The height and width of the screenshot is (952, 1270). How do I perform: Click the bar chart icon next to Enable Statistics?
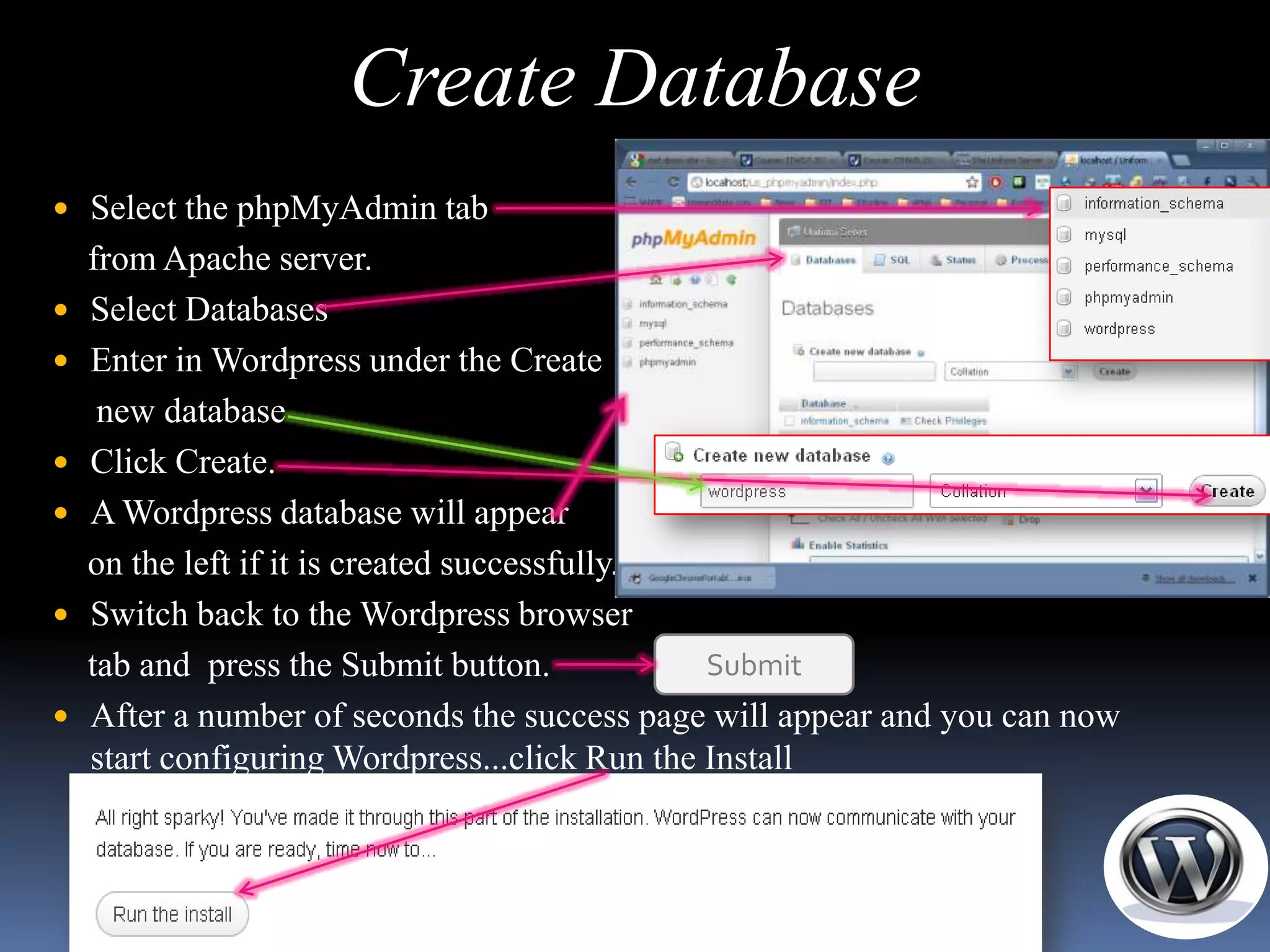797,544
